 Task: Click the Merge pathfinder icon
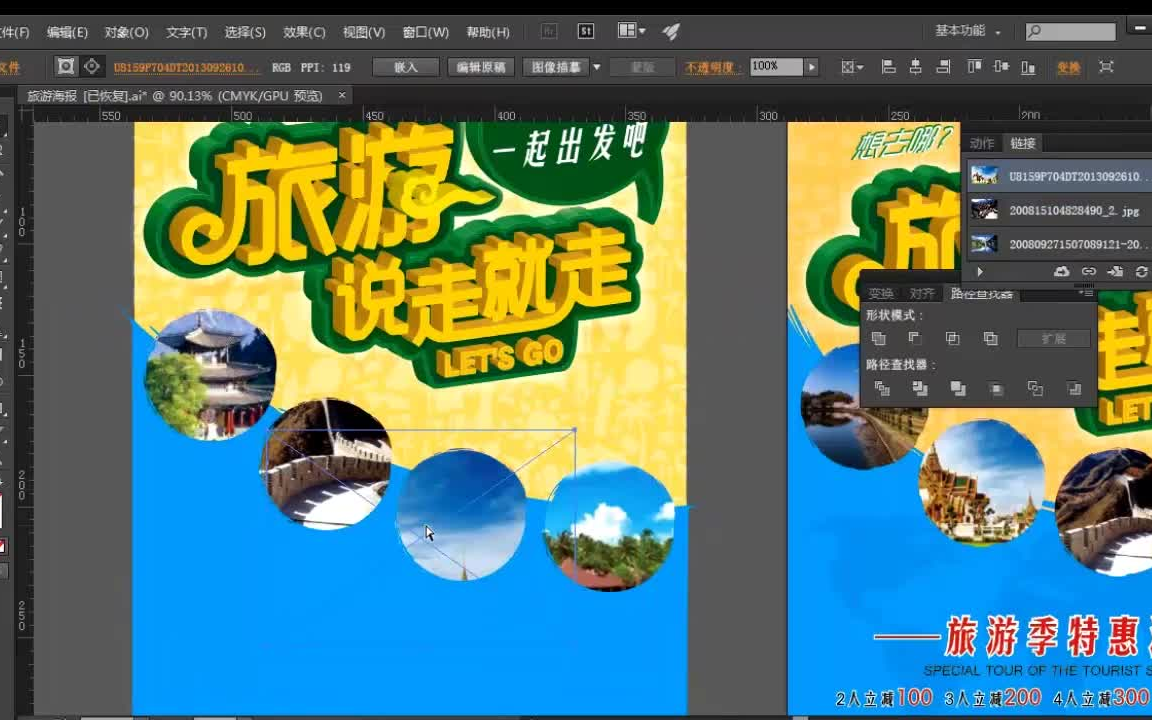960,389
